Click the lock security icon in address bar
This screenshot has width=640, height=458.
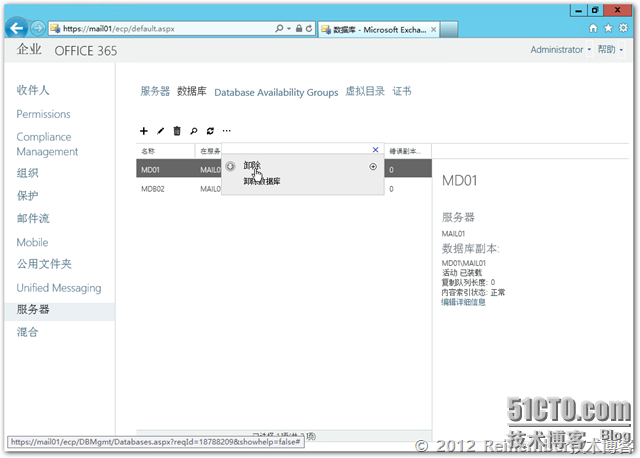coord(299,28)
